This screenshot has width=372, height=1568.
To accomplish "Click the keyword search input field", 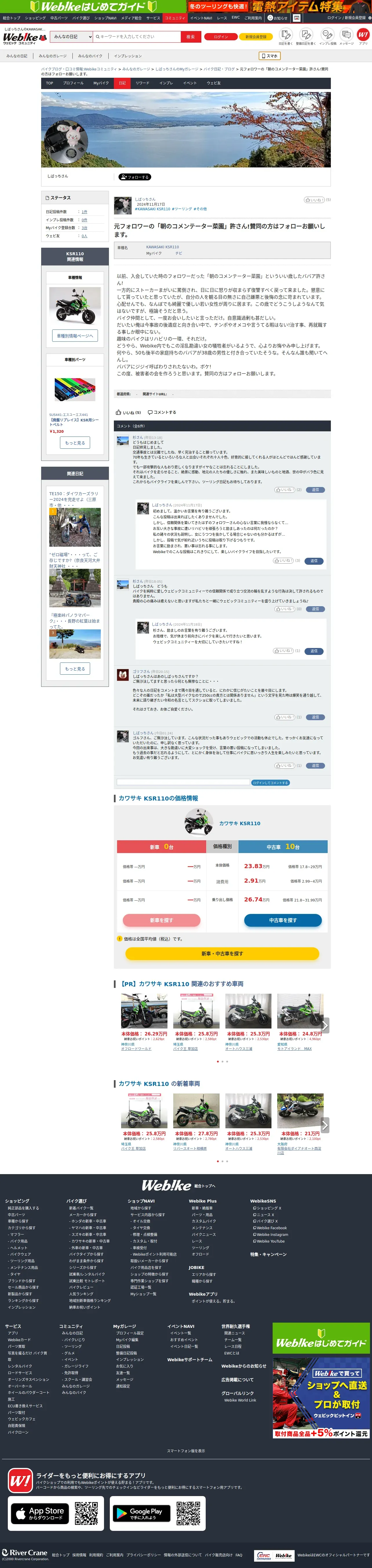I will click(x=137, y=37).
